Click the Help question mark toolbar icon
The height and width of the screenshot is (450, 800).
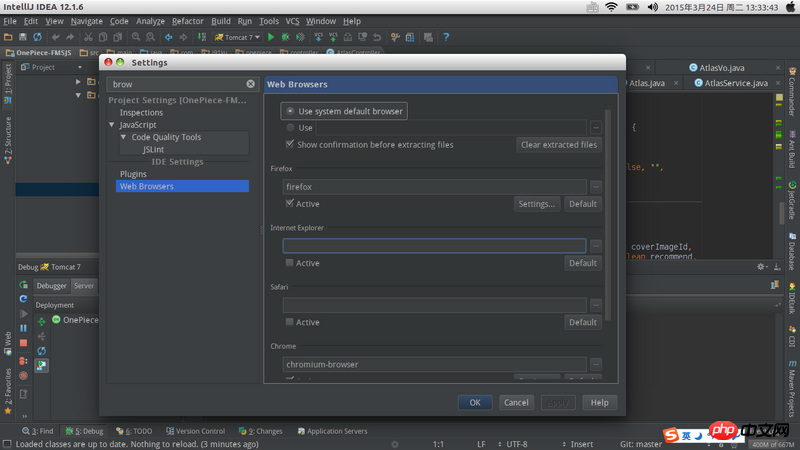tap(446, 37)
